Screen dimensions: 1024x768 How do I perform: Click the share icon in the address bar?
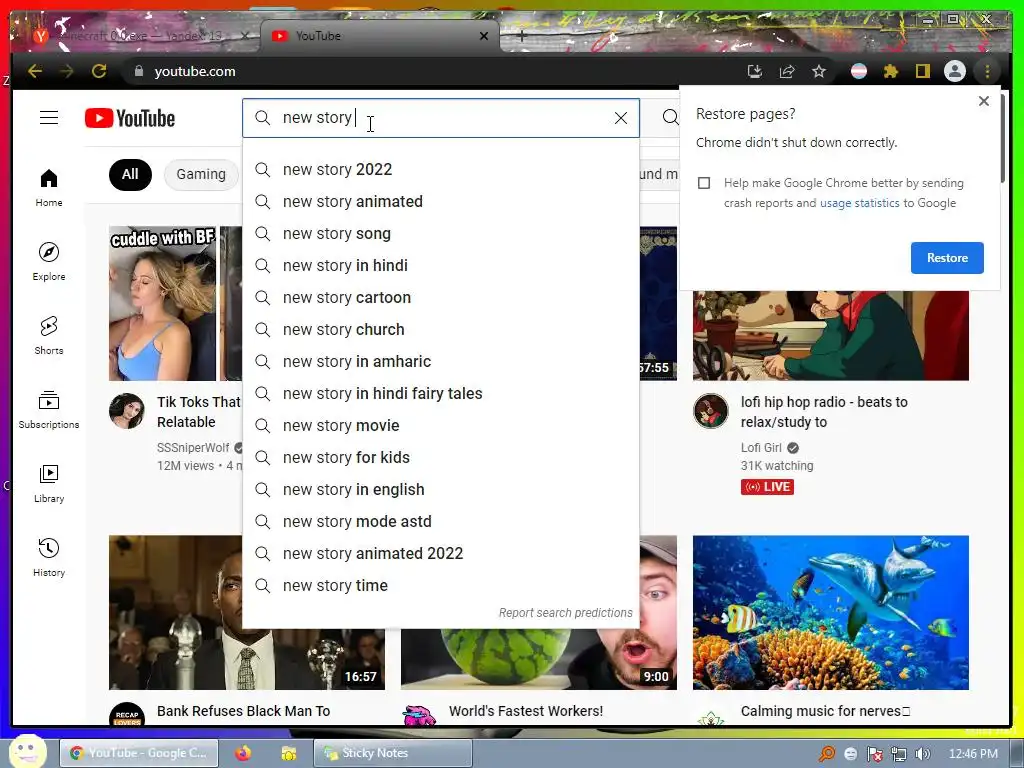coord(787,71)
